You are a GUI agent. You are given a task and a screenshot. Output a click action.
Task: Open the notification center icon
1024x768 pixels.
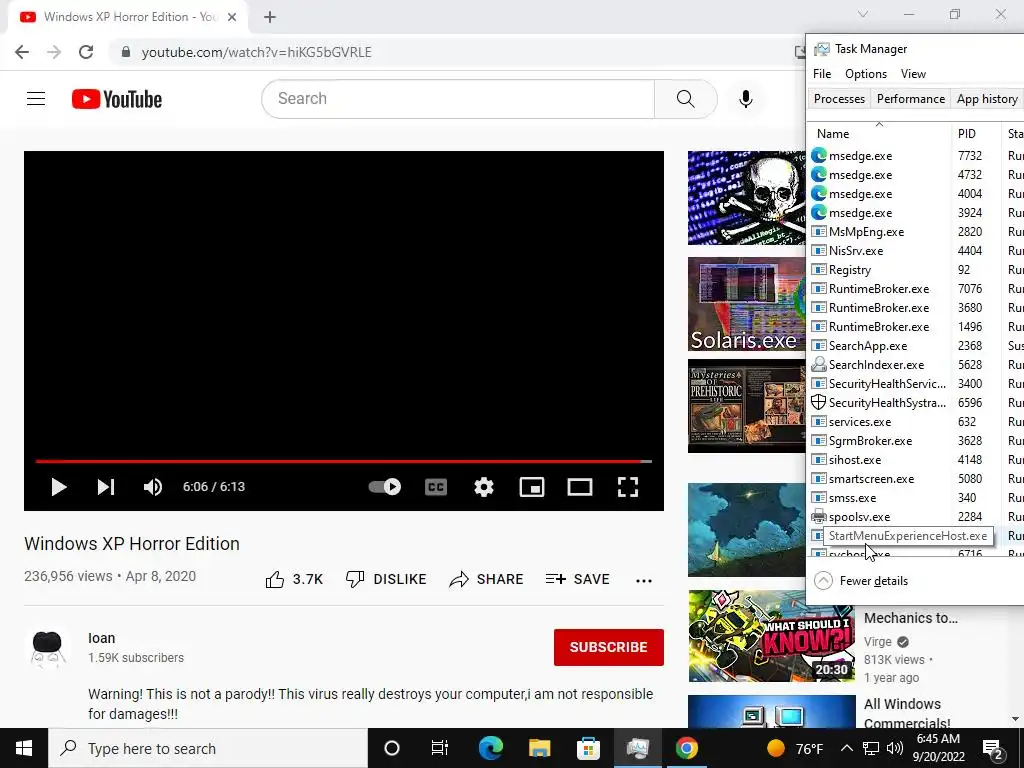click(x=992, y=749)
